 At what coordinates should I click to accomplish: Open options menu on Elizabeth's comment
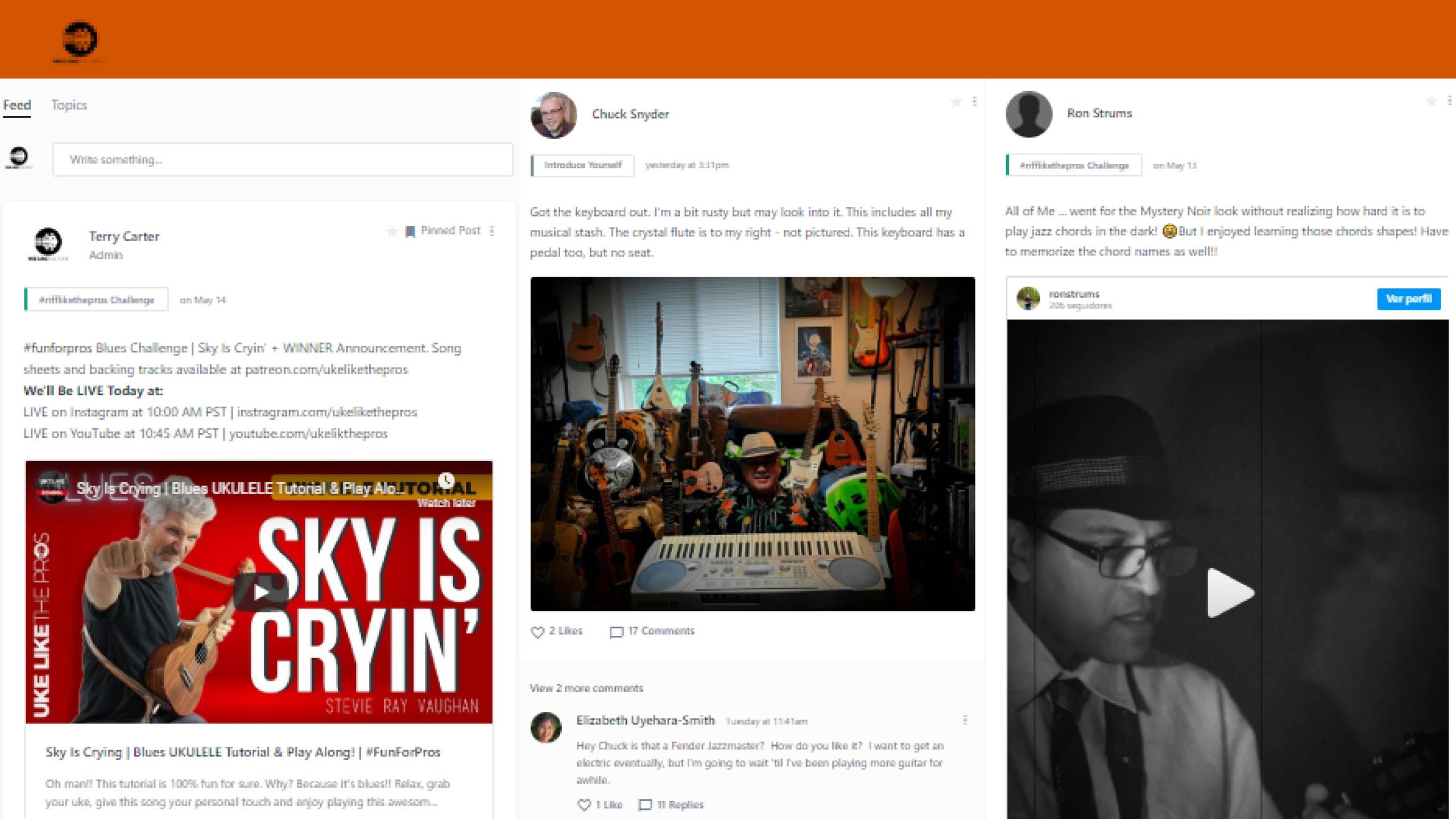(965, 720)
